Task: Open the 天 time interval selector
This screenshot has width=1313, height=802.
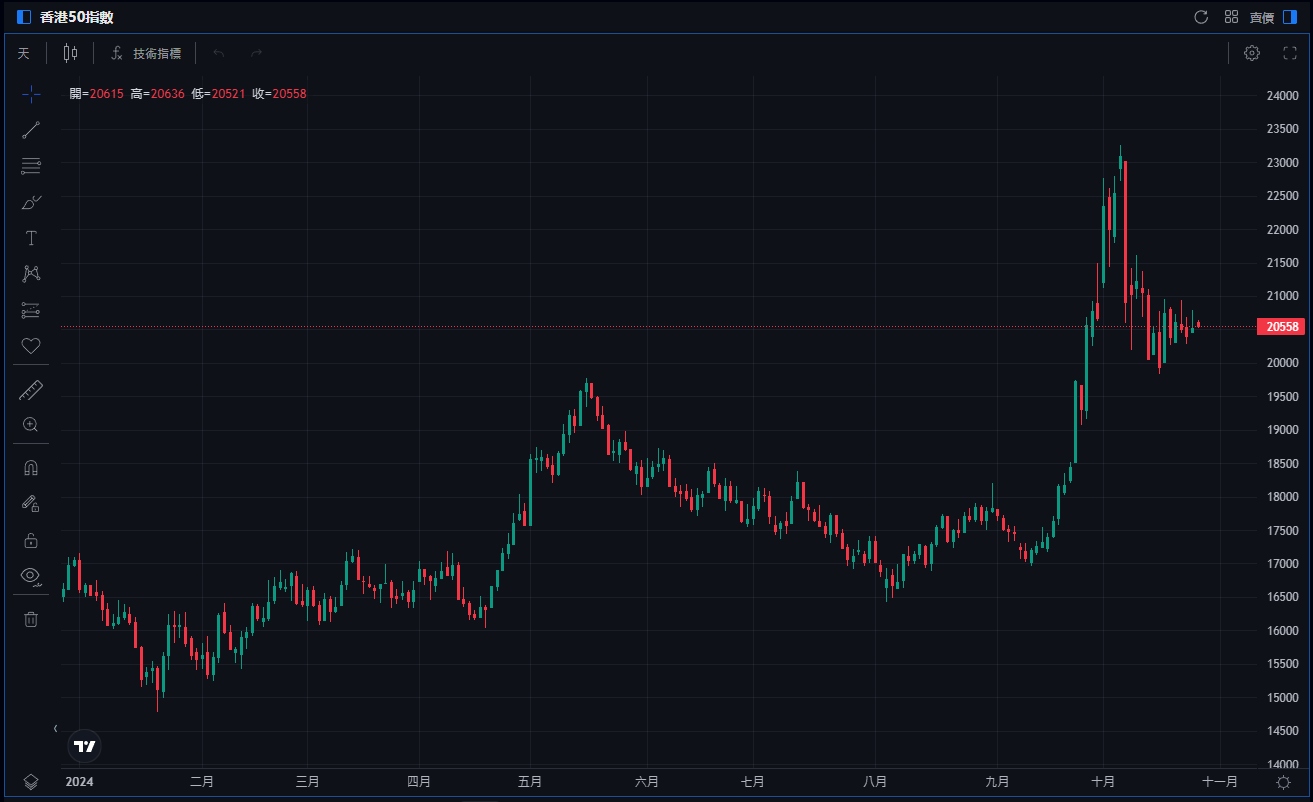Action: [x=23, y=53]
